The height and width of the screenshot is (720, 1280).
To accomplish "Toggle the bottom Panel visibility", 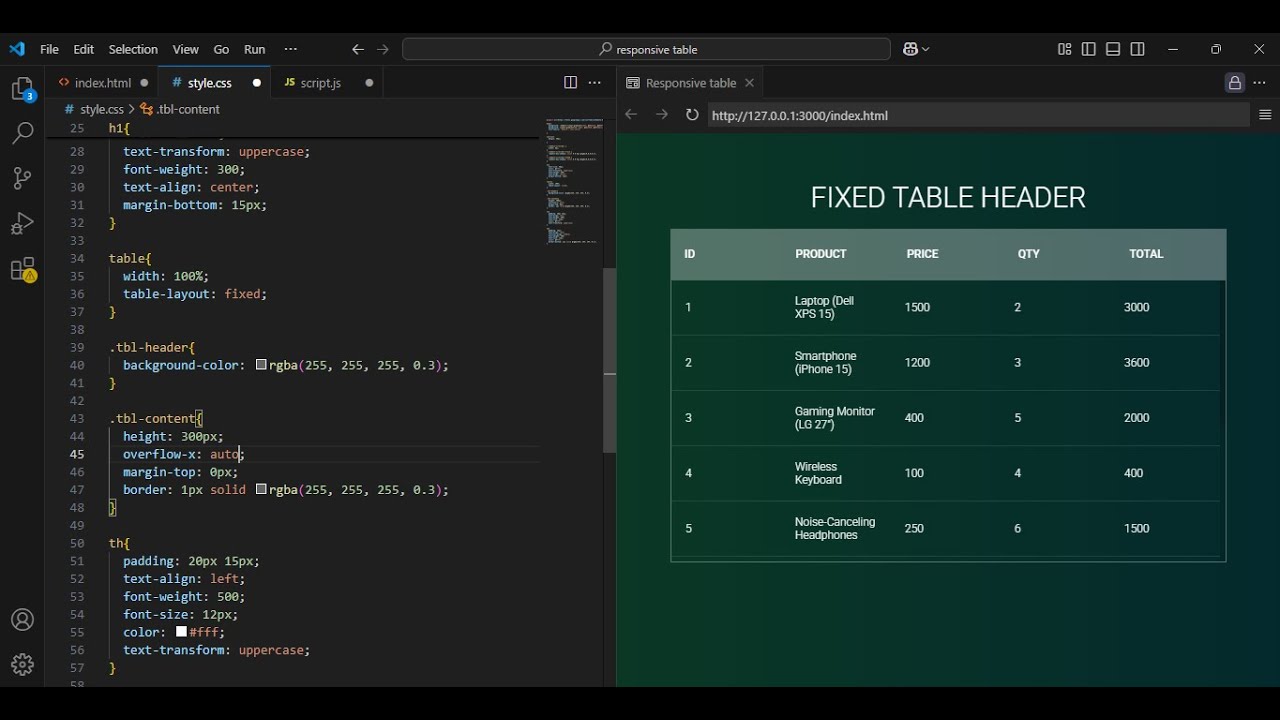I will 1113,49.
